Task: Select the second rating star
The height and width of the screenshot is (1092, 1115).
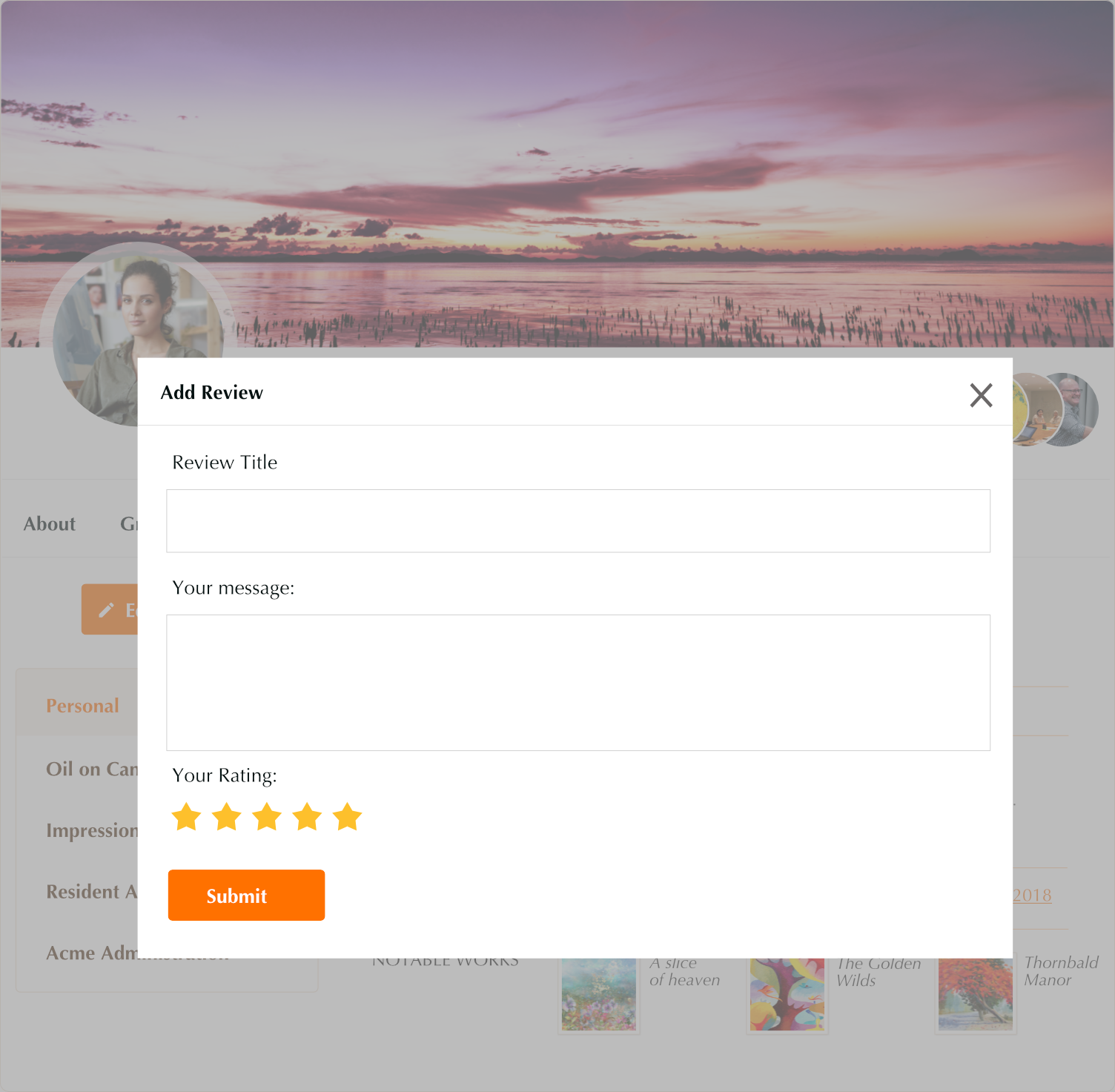Action: (x=226, y=817)
